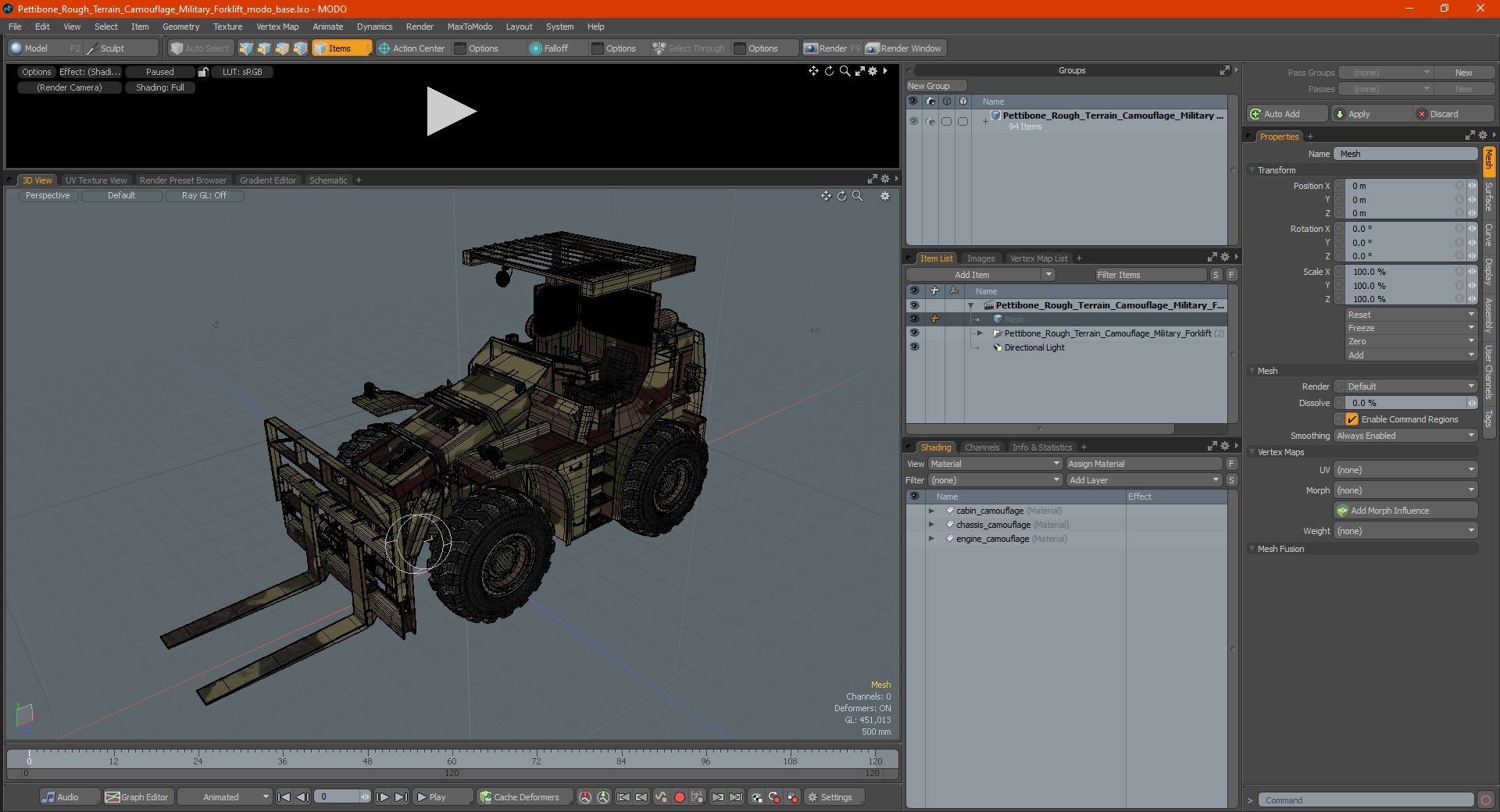Click the Apply passes button
This screenshot has width=1500, height=812.
tap(1371, 114)
